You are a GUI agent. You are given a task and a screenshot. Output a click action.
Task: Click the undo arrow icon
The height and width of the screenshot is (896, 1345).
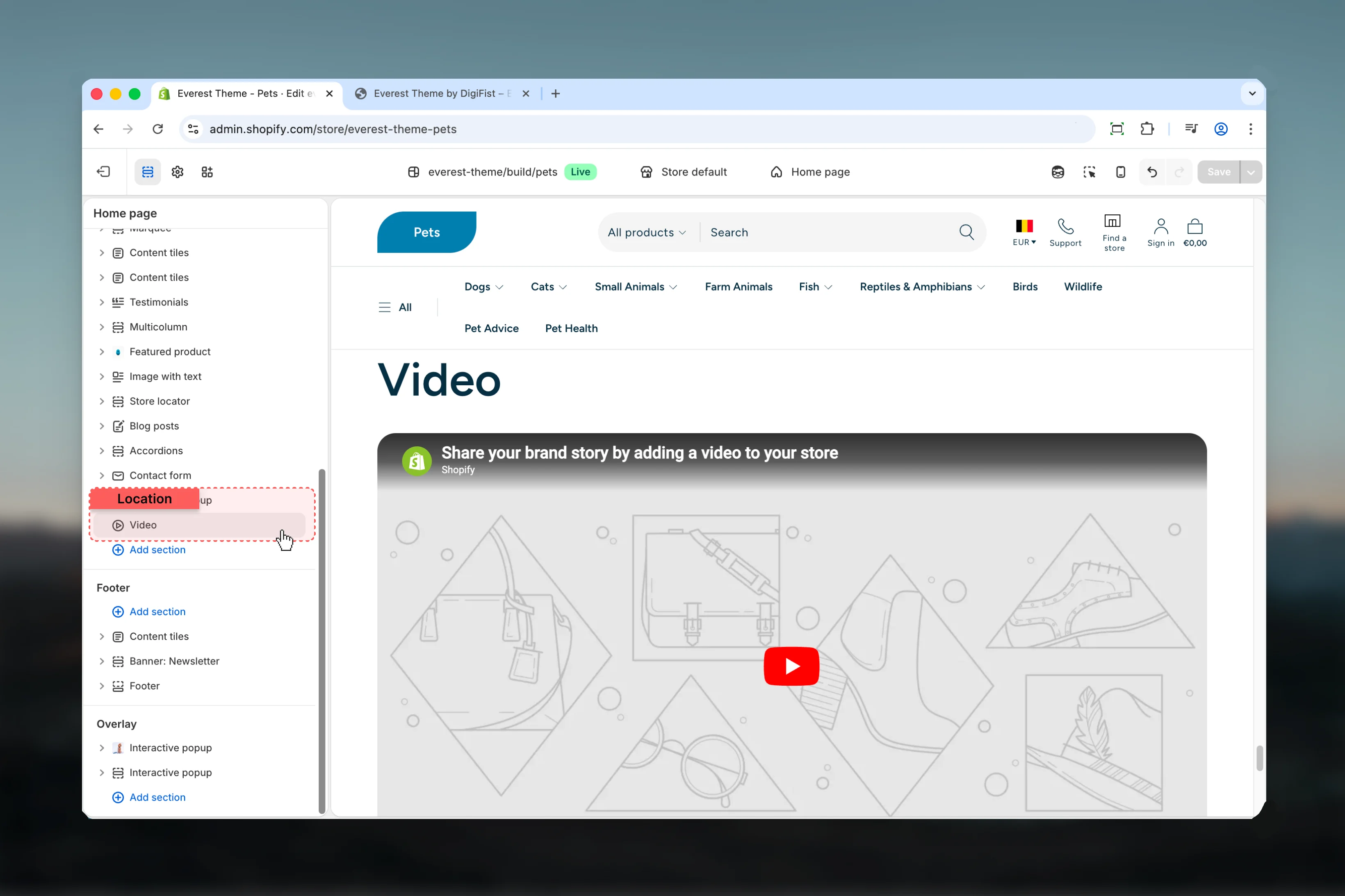pos(1152,172)
